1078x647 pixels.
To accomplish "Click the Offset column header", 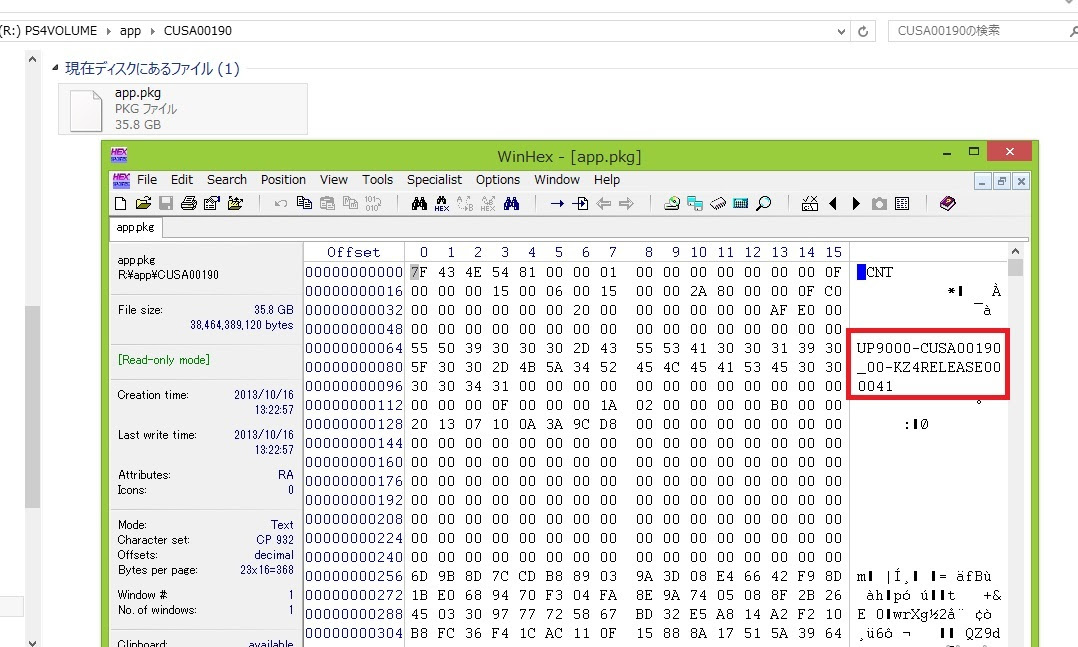I will (x=353, y=252).
